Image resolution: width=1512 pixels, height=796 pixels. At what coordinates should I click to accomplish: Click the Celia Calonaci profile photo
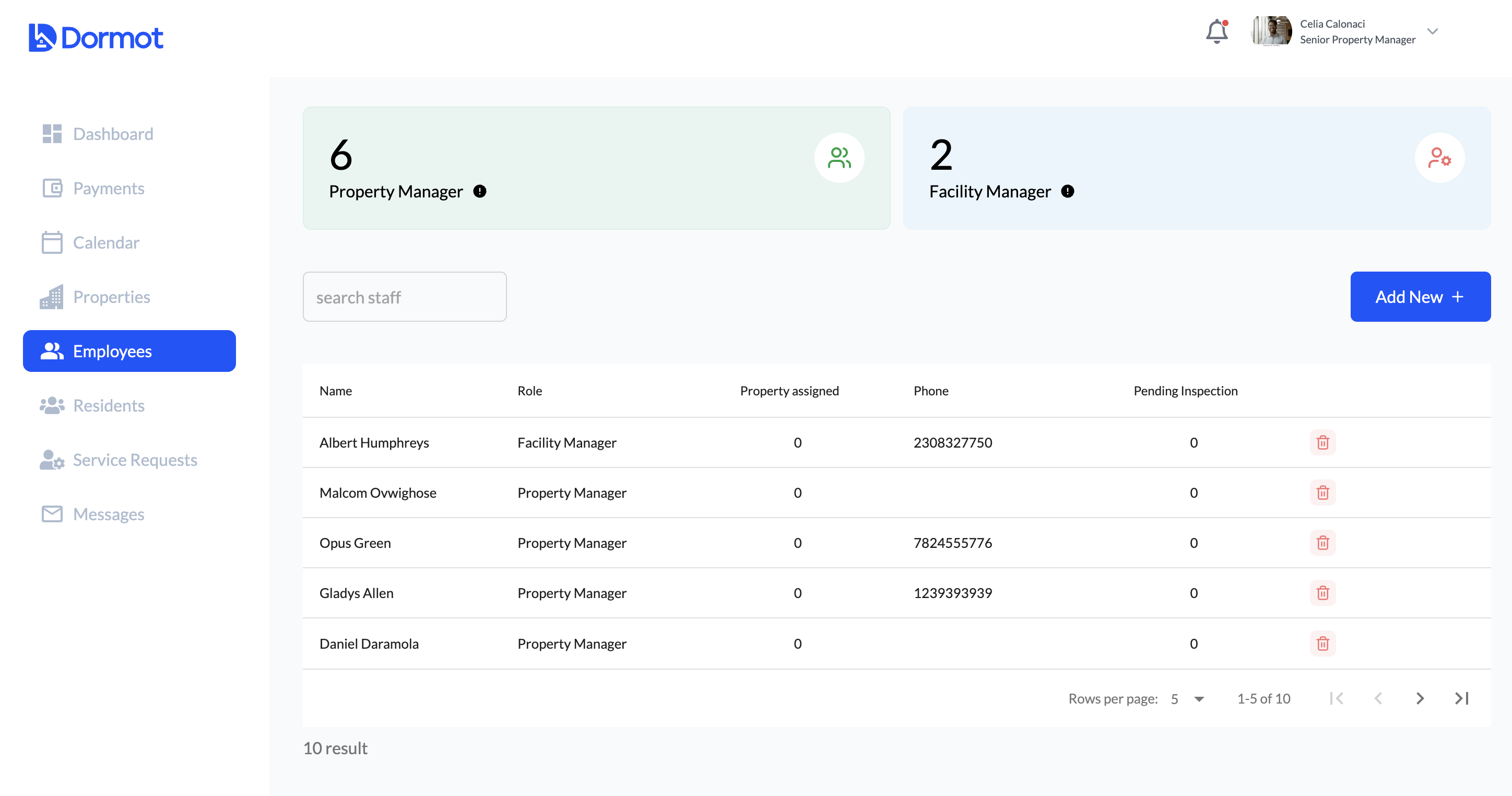(x=1271, y=31)
